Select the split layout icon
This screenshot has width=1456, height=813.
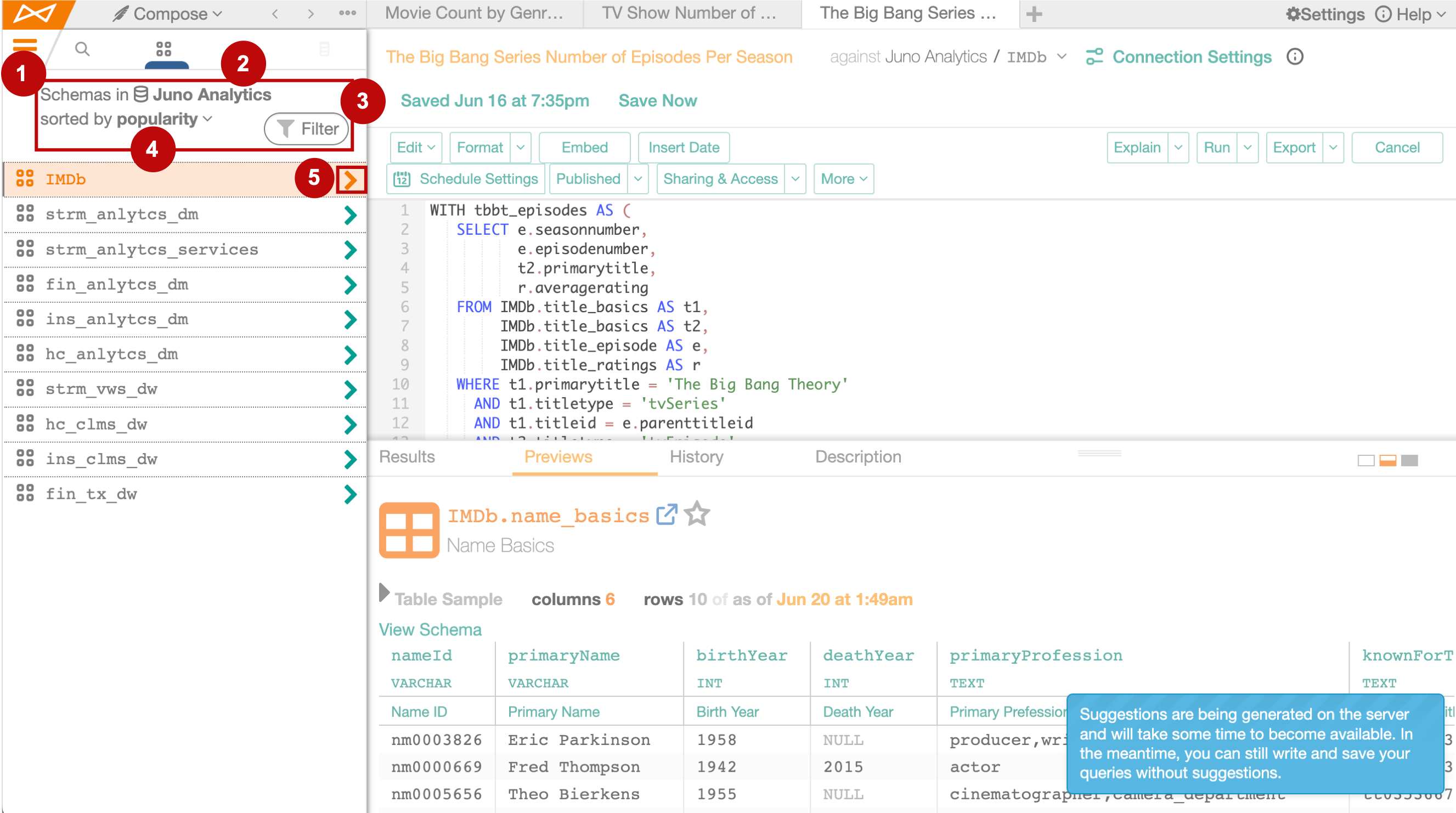1387,461
